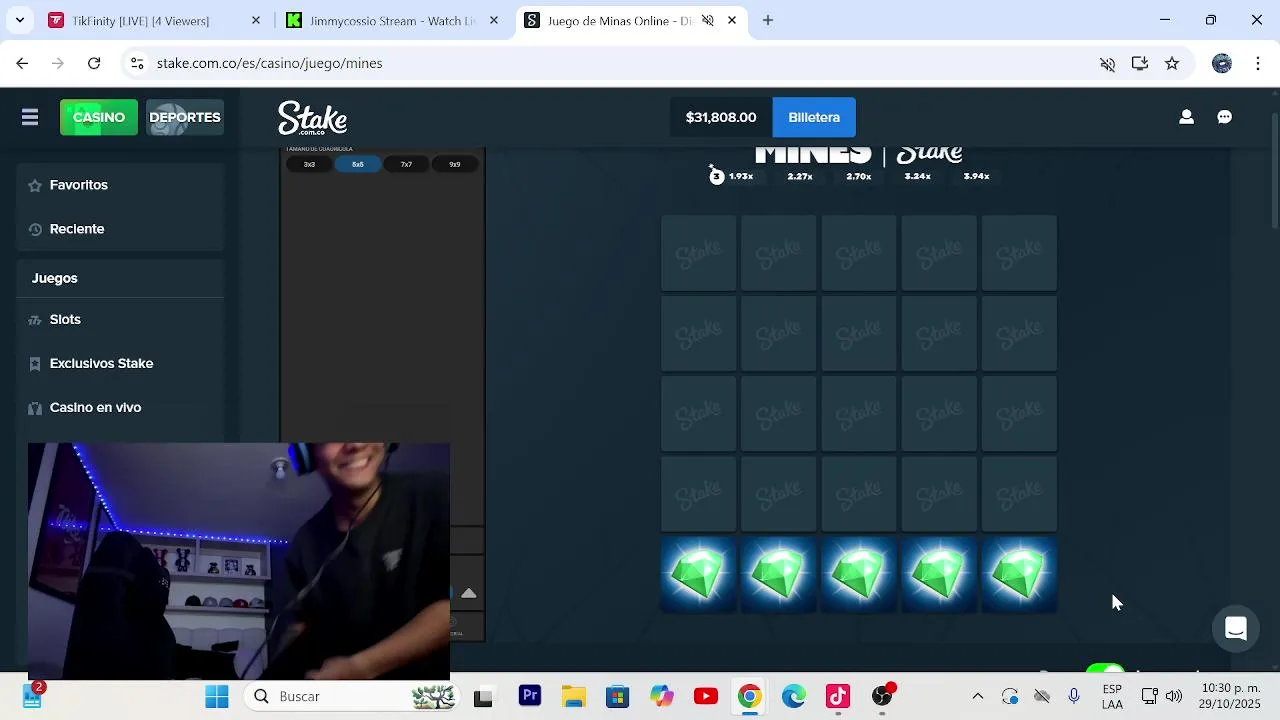Collapse the bet panel using up arrow
Viewport: 1280px width, 720px height.
(468, 593)
